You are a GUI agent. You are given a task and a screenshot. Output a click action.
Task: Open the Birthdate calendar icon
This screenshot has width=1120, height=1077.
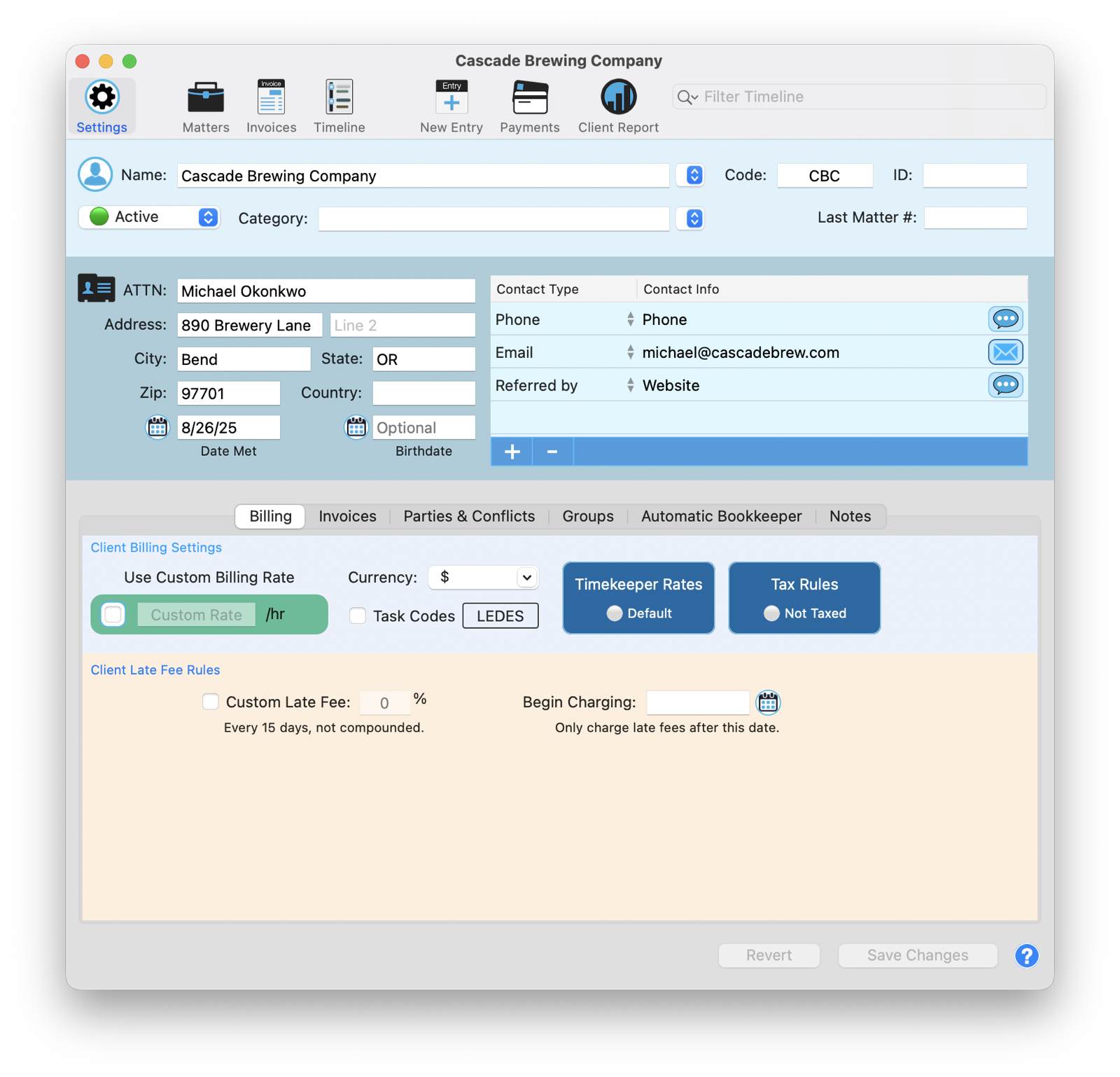click(356, 427)
